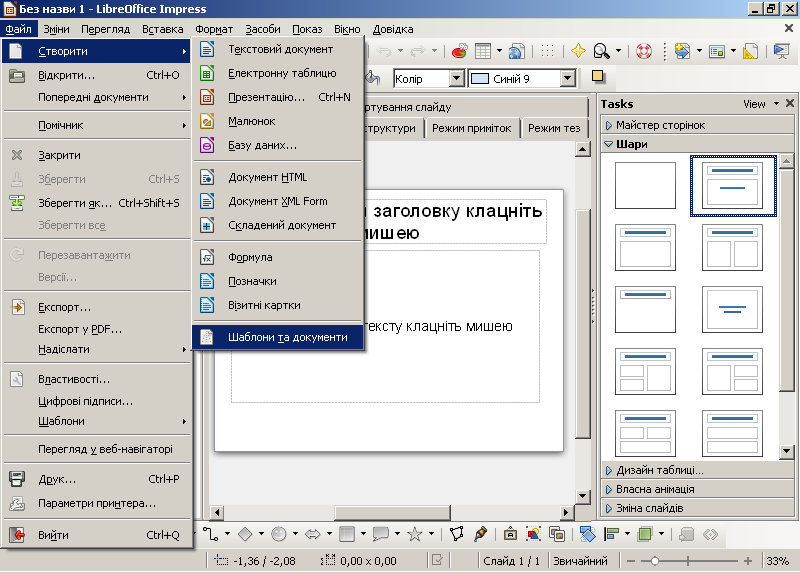Switch to Режим приміток tab

click(471, 129)
